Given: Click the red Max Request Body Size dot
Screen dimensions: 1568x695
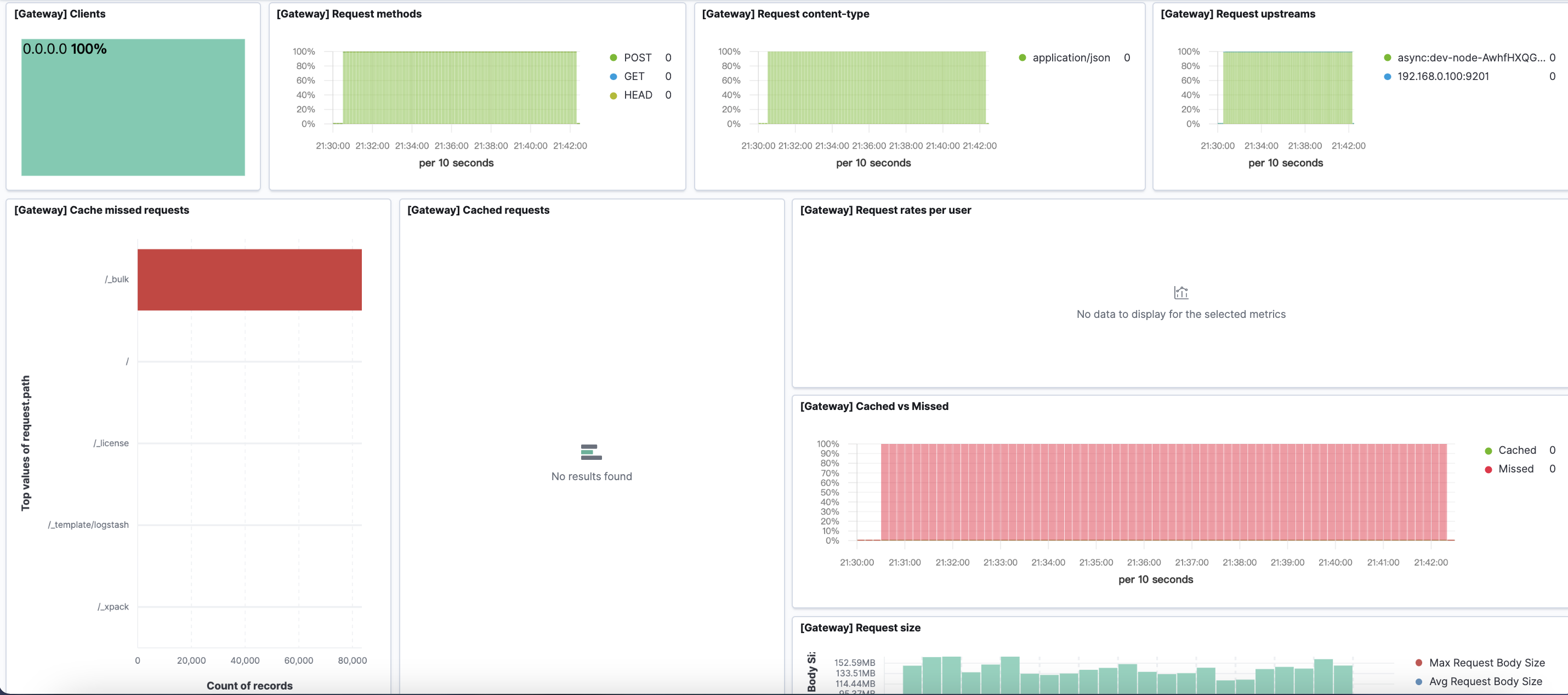Looking at the screenshot, I should pos(1418,663).
